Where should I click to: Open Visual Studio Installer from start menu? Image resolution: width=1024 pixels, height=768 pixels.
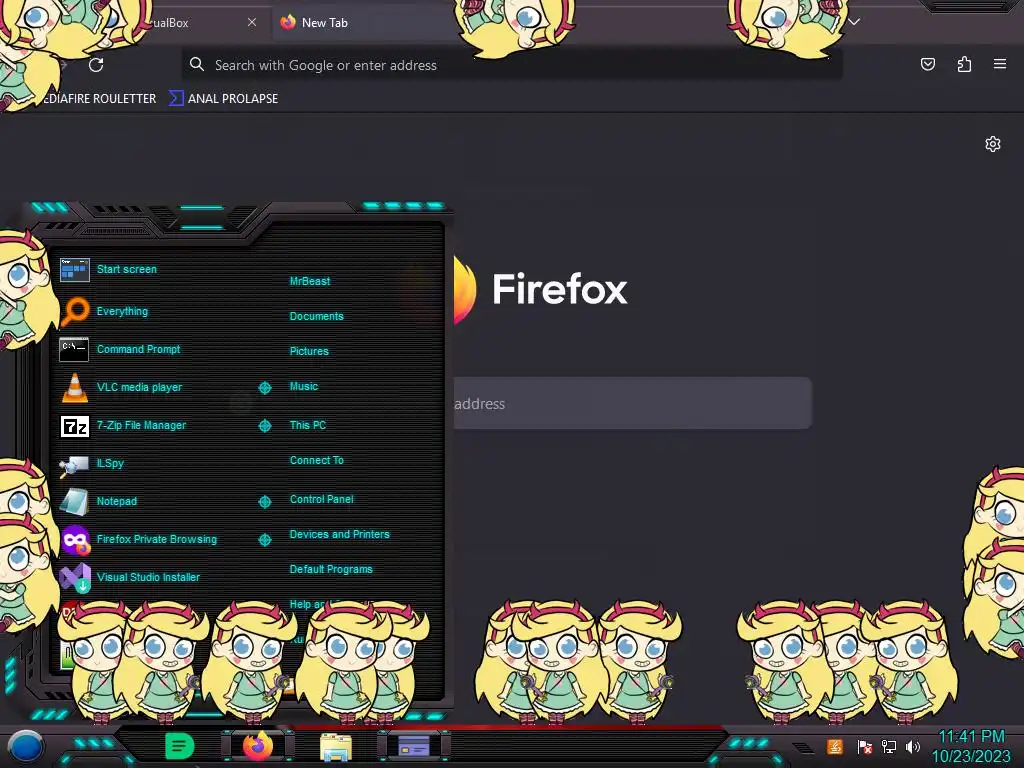click(148, 577)
